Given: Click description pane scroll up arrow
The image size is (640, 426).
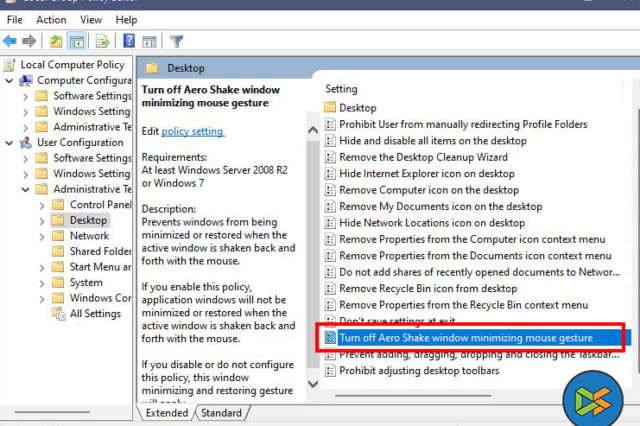Looking at the screenshot, I should tap(313, 130).
